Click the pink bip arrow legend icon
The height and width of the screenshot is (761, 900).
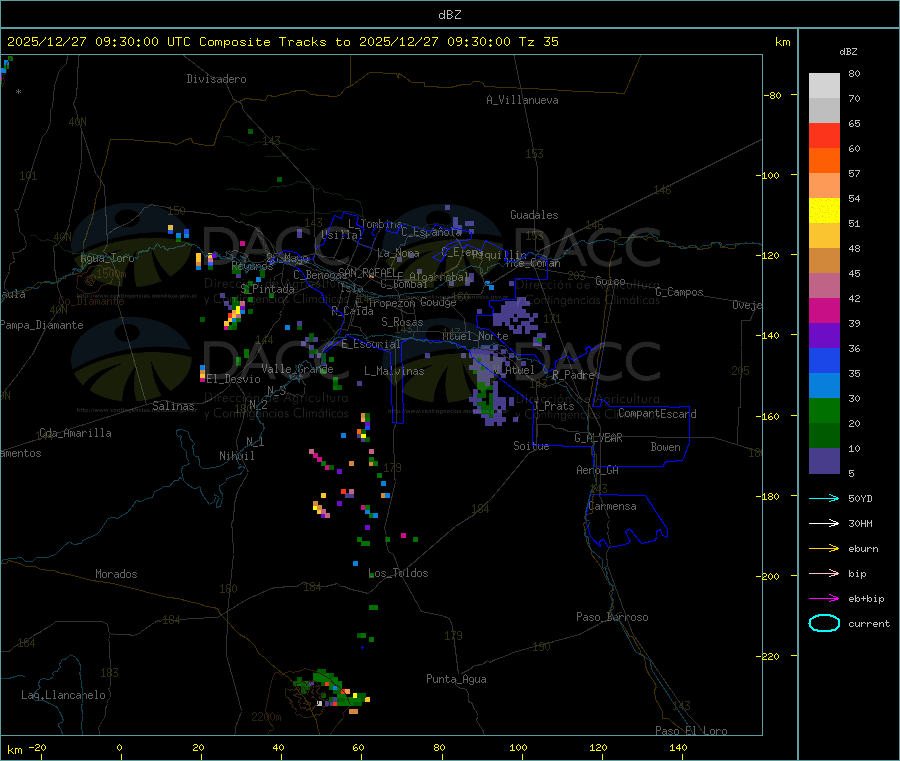[x=824, y=573]
